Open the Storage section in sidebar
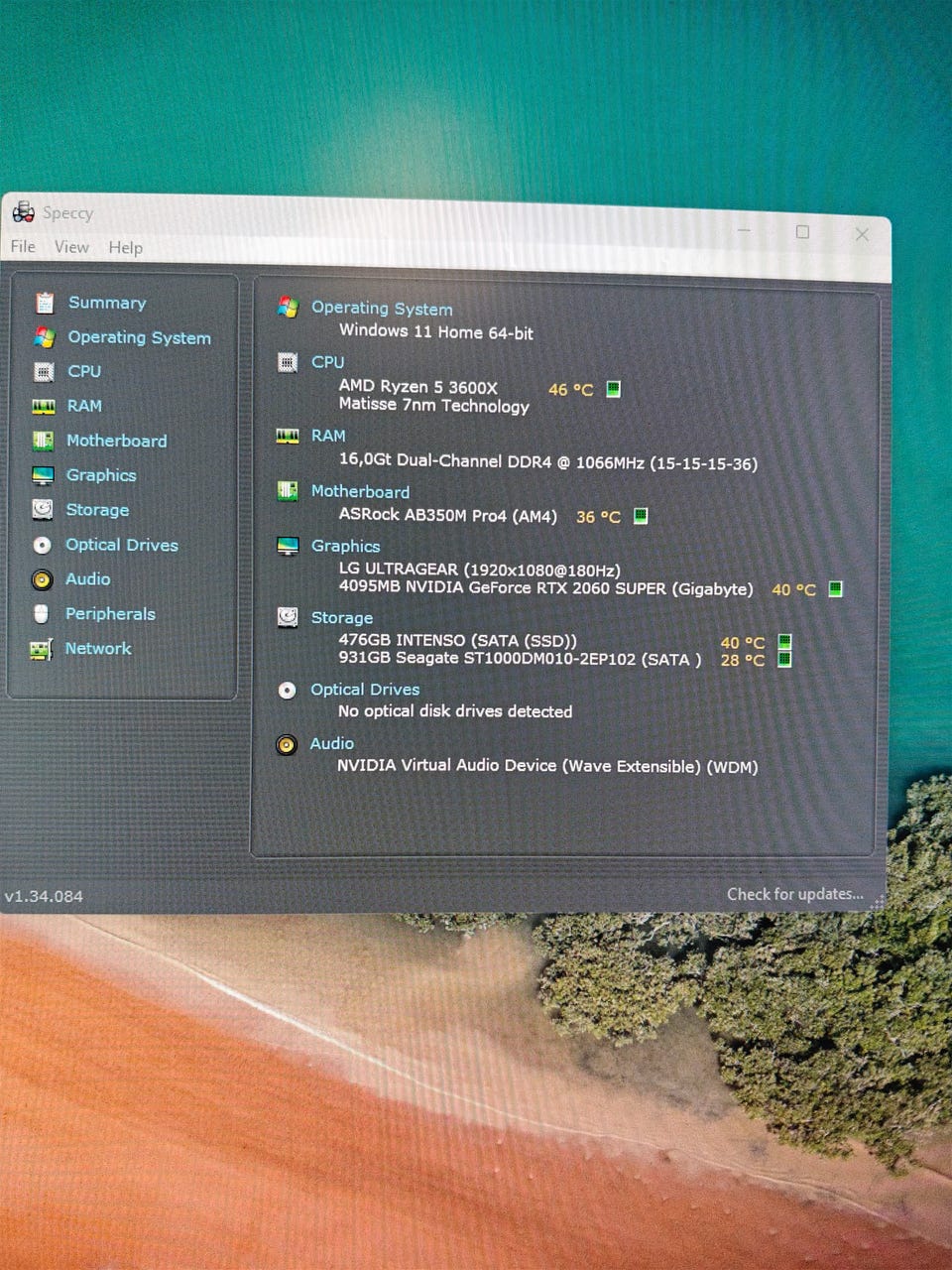 pos(97,510)
